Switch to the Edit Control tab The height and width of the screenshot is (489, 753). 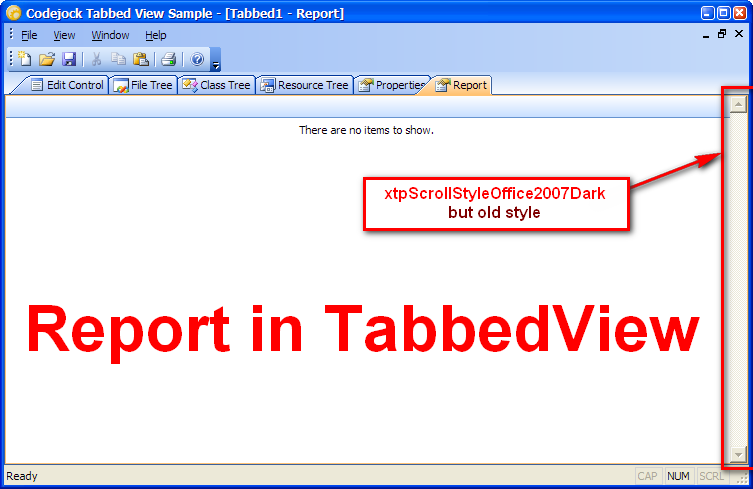click(x=67, y=85)
